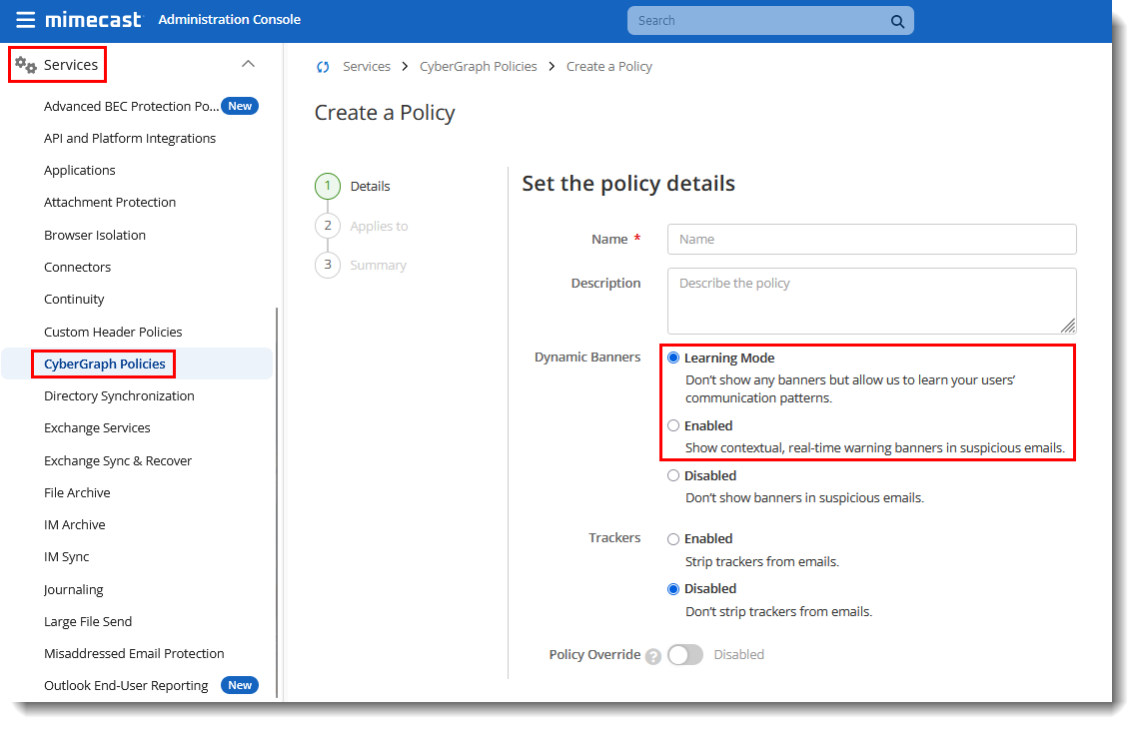1139x729 pixels.
Task: Click the 'Dynamic Banners' field label
Action: (x=588, y=357)
